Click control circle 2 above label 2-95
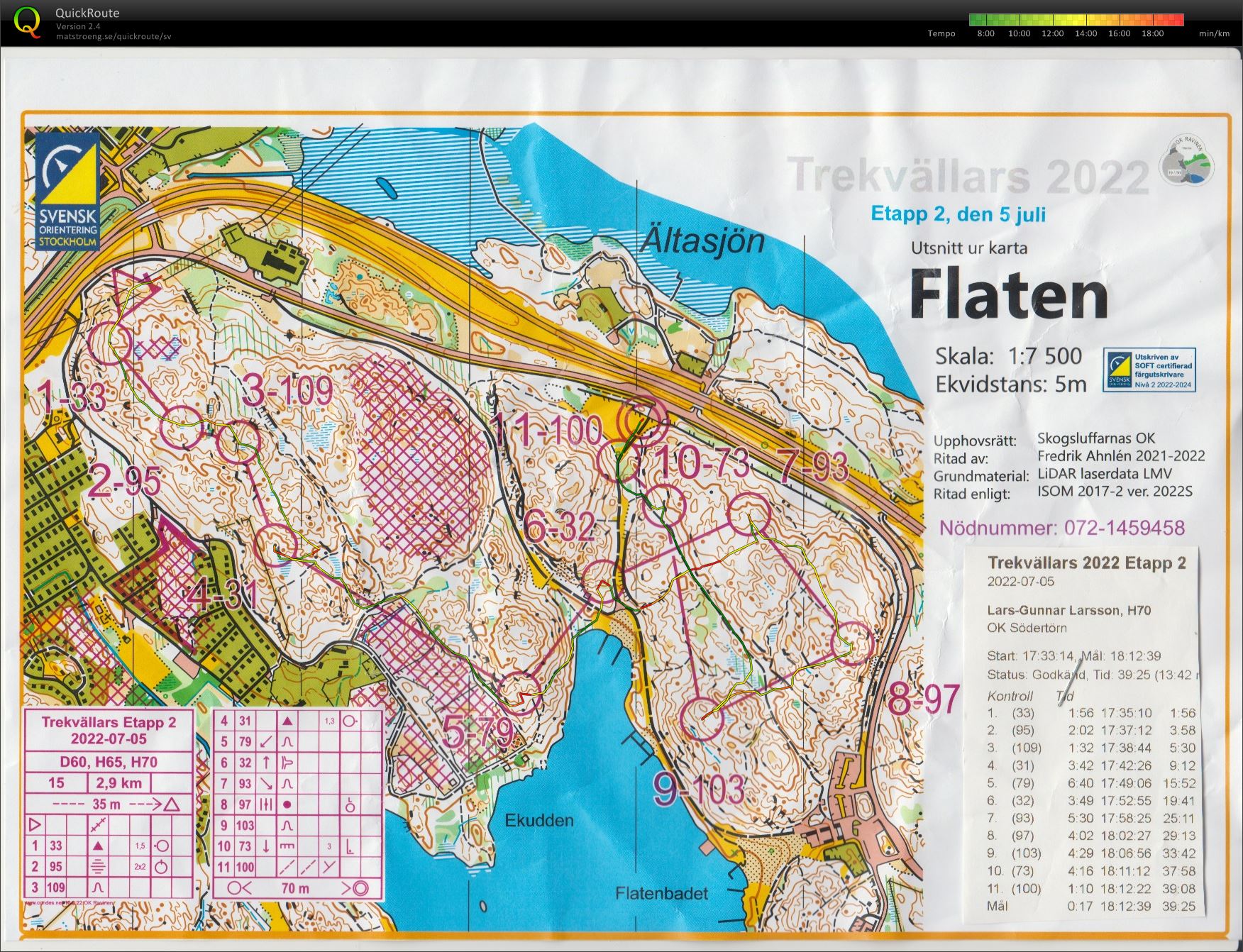This screenshot has width=1243, height=952. [182, 427]
